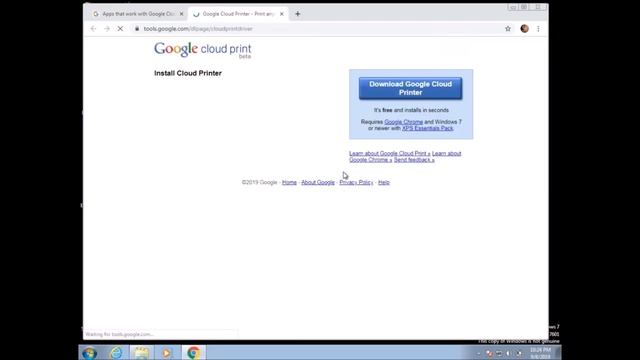Close the Google Cloud Printer tab
The image size is (640, 360).
pyautogui.click(x=282, y=14)
